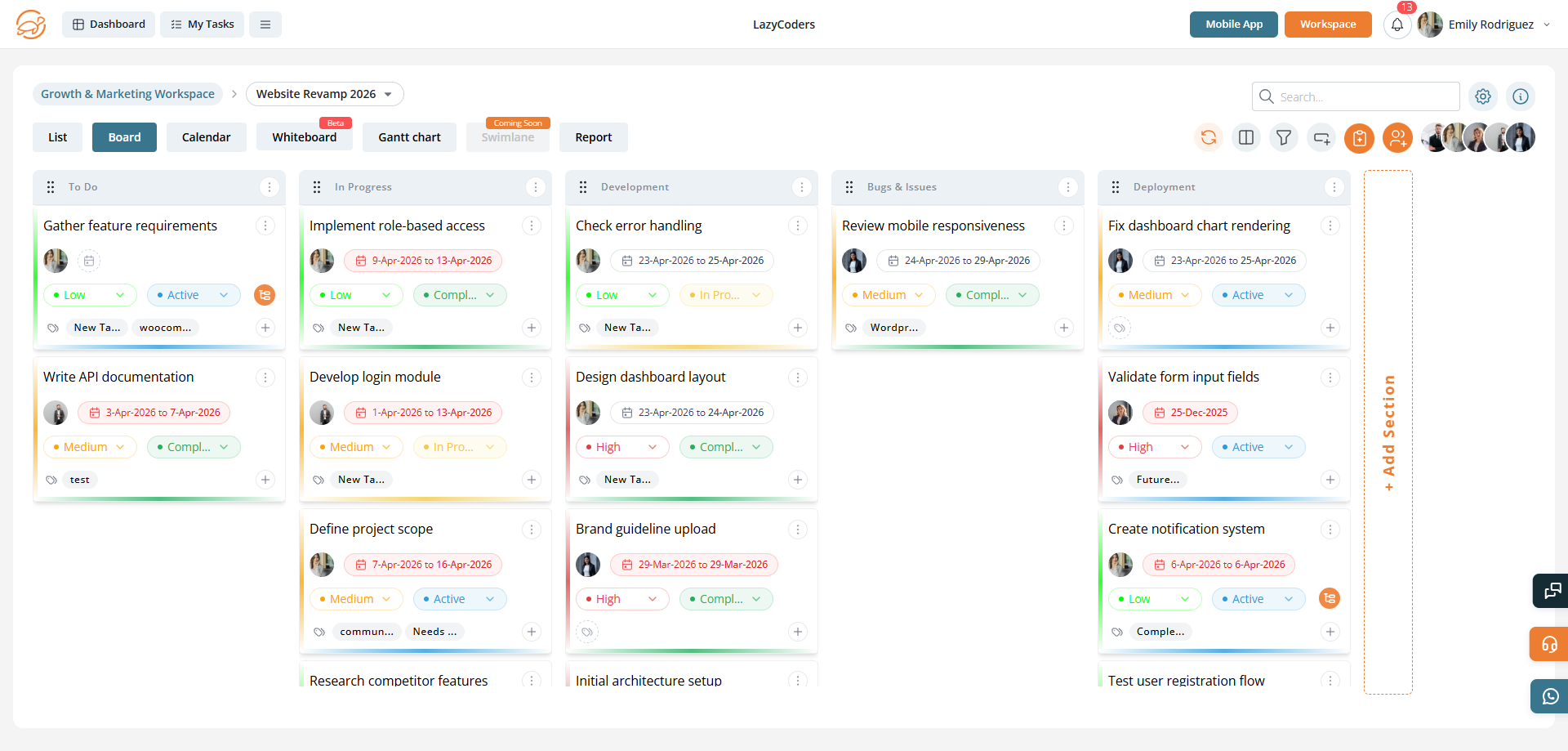Screen dimensions: 1568x751
Task: Switch to the Calendar view tab
Action: (x=206, y=137)
